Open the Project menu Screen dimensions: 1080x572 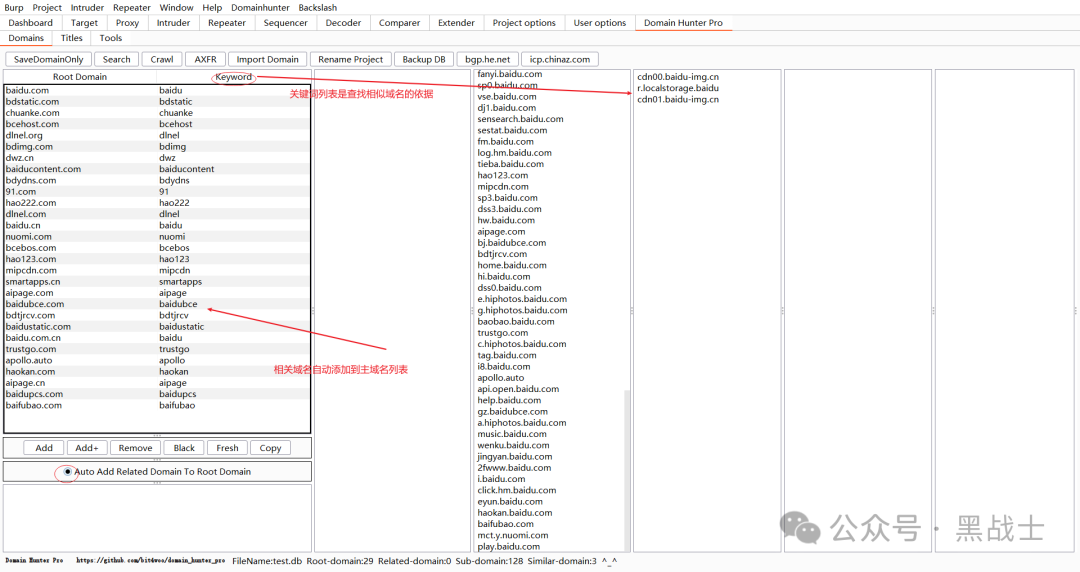click(x=47, y=8)
